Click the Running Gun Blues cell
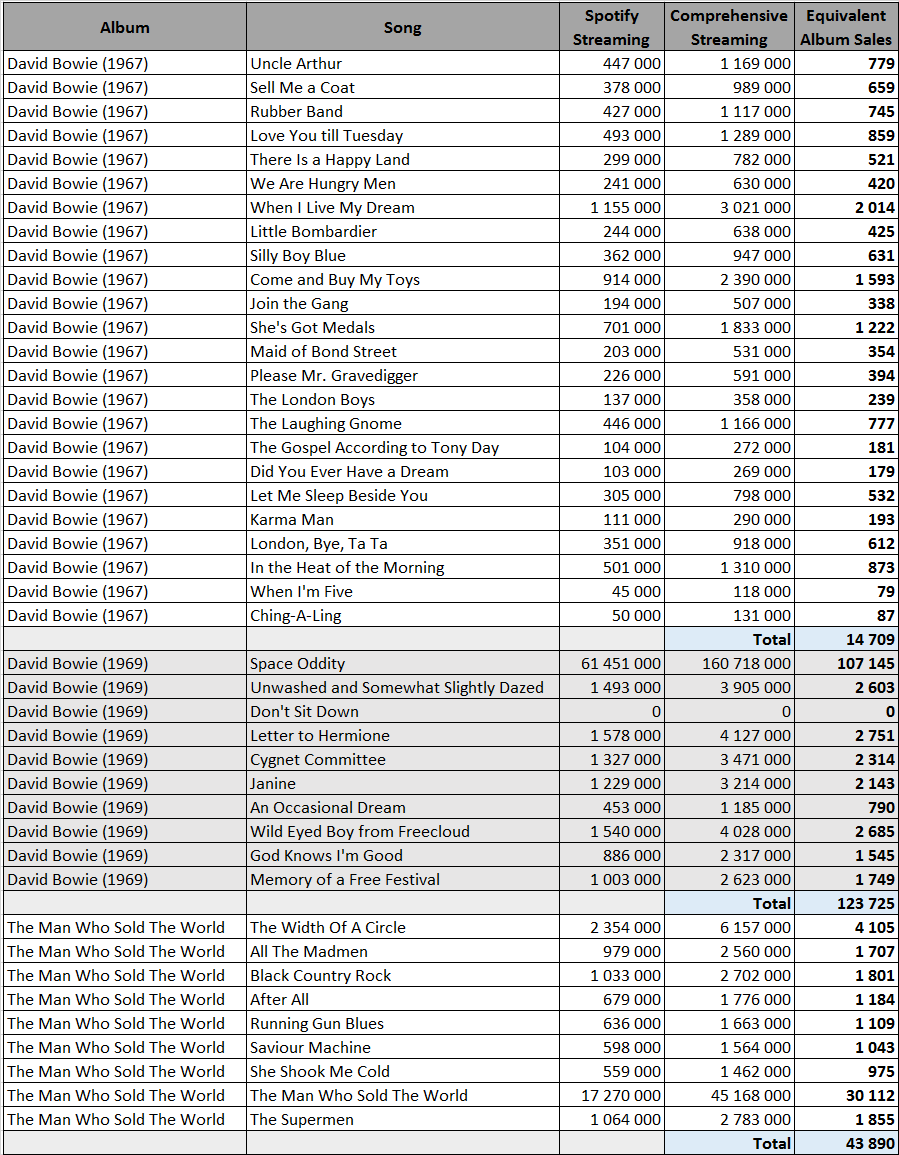The image size is (899, 1155). tap(402, 1024)
